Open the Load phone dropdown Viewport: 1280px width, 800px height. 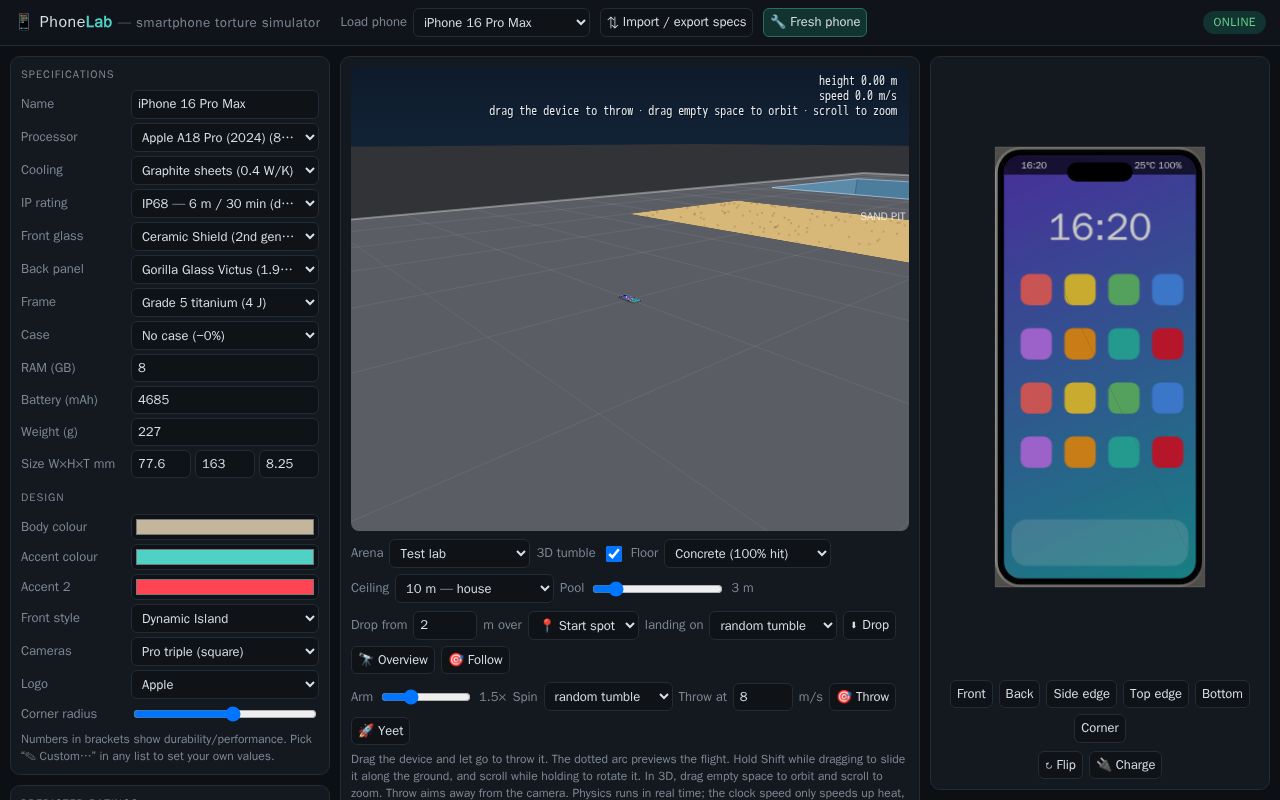[501, 22]
